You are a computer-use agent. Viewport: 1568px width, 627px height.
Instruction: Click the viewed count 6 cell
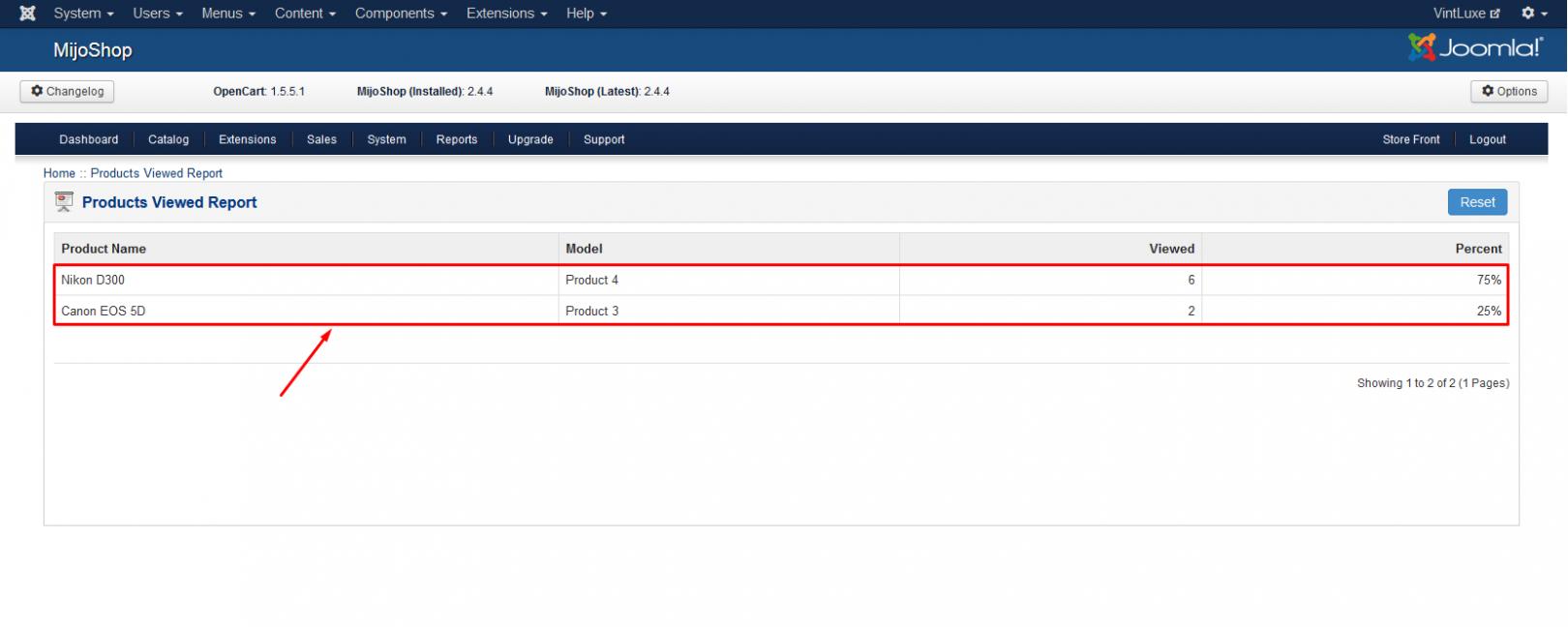click(x=1050, y=280)
